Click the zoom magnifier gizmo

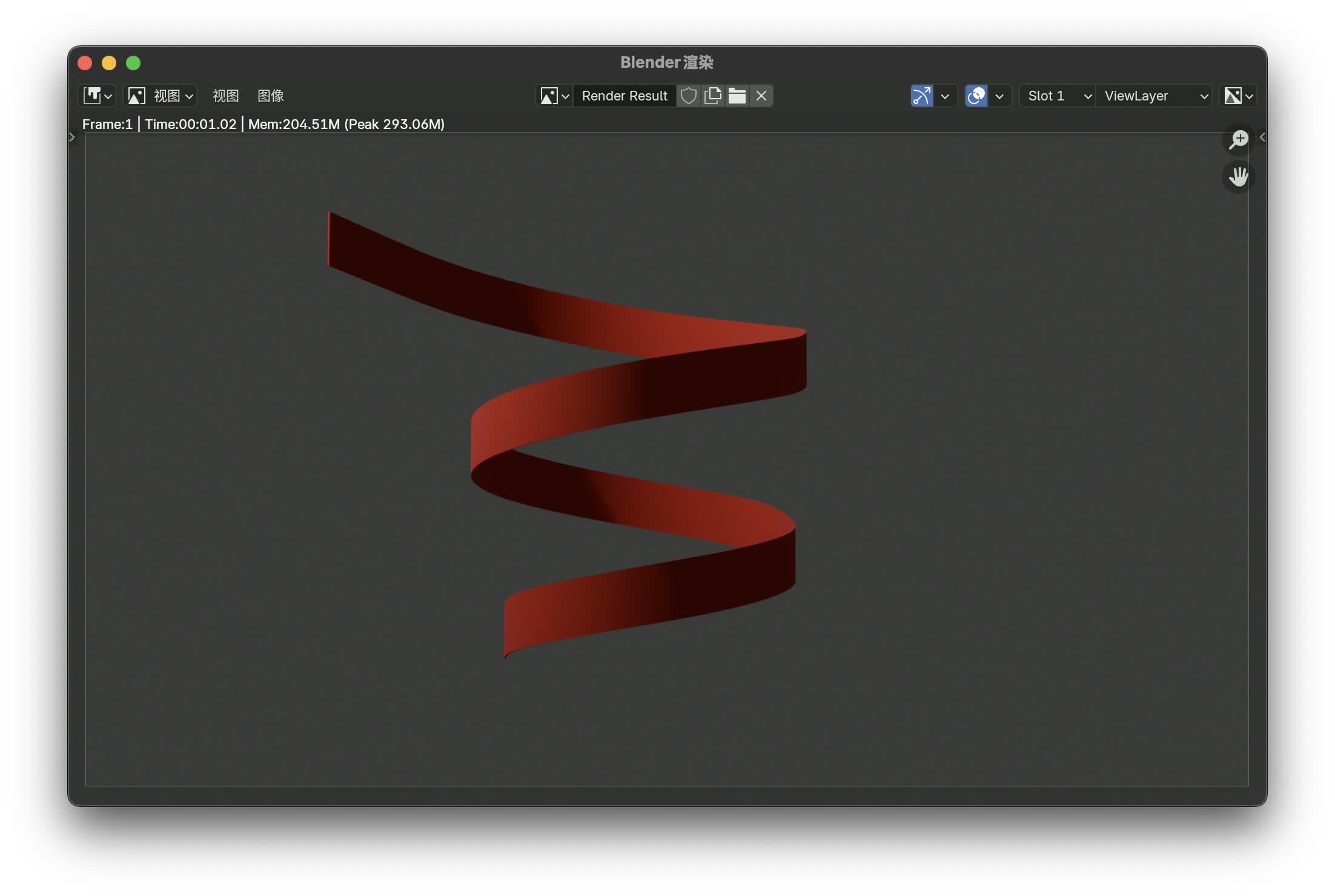point(1238,139)
